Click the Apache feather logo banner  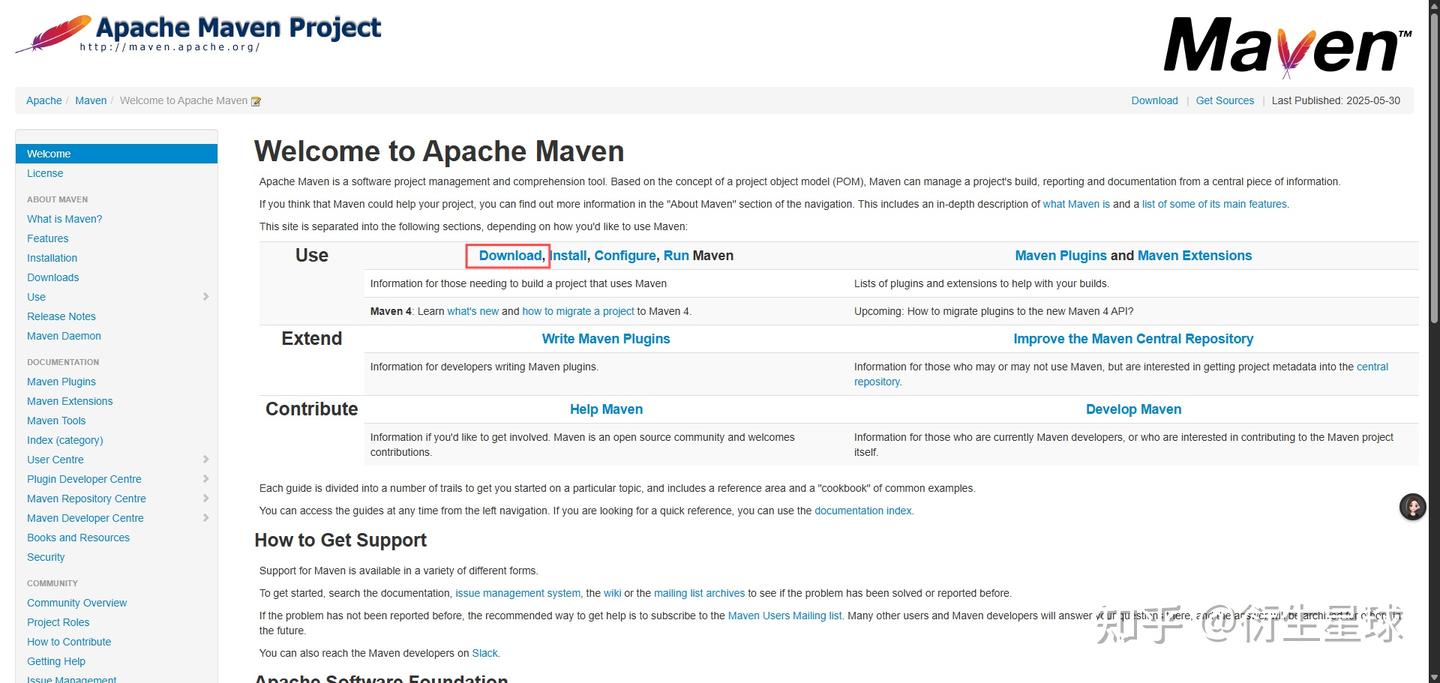coord(198,33)
